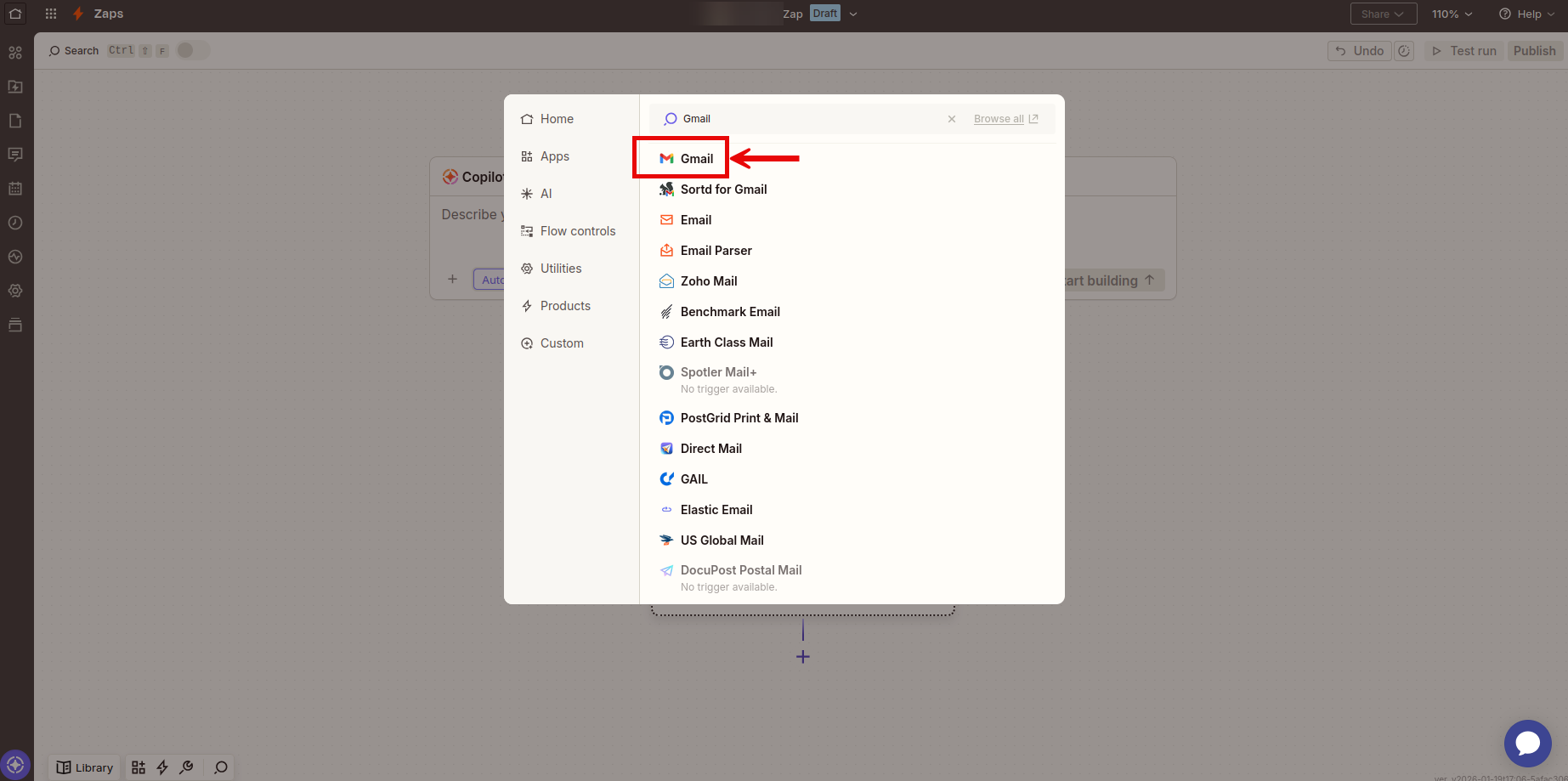The height and width of the screenshot is (781, 1568).
Task: Click the Draft status badge
Action: (824, 14)
